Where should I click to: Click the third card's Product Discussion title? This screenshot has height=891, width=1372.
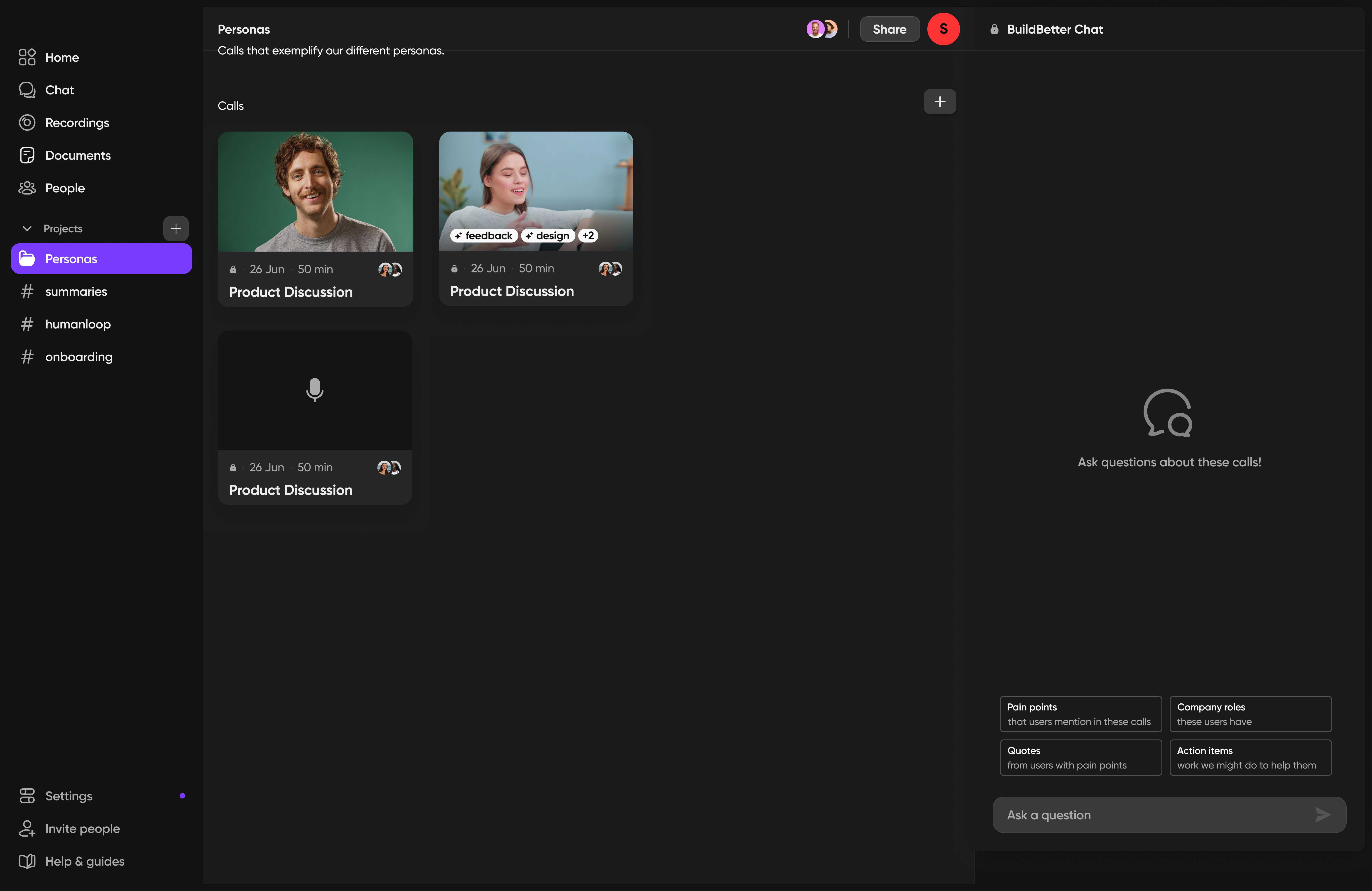291,490
